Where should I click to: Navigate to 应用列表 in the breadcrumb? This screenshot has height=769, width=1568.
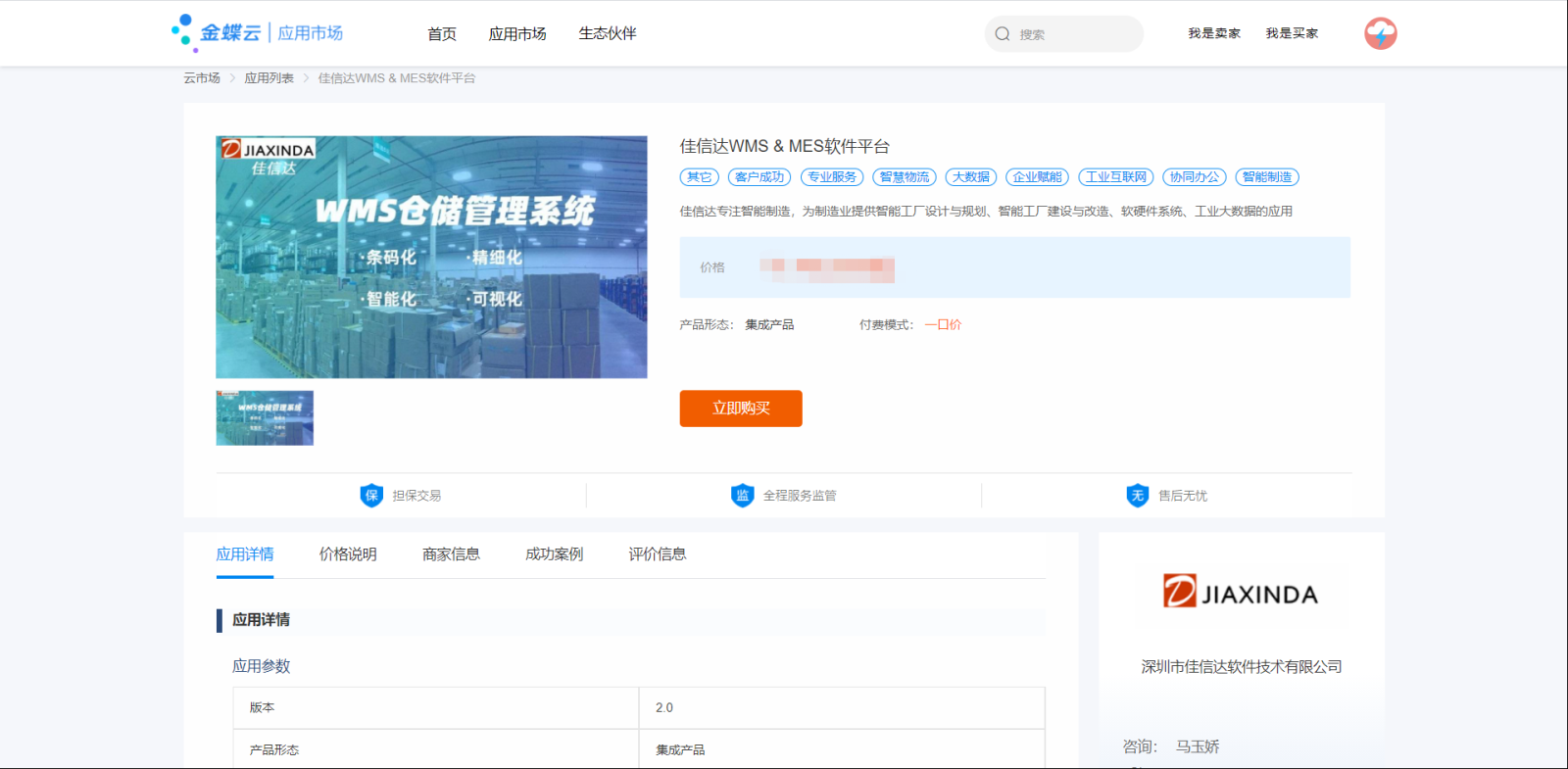click(269, 78)
